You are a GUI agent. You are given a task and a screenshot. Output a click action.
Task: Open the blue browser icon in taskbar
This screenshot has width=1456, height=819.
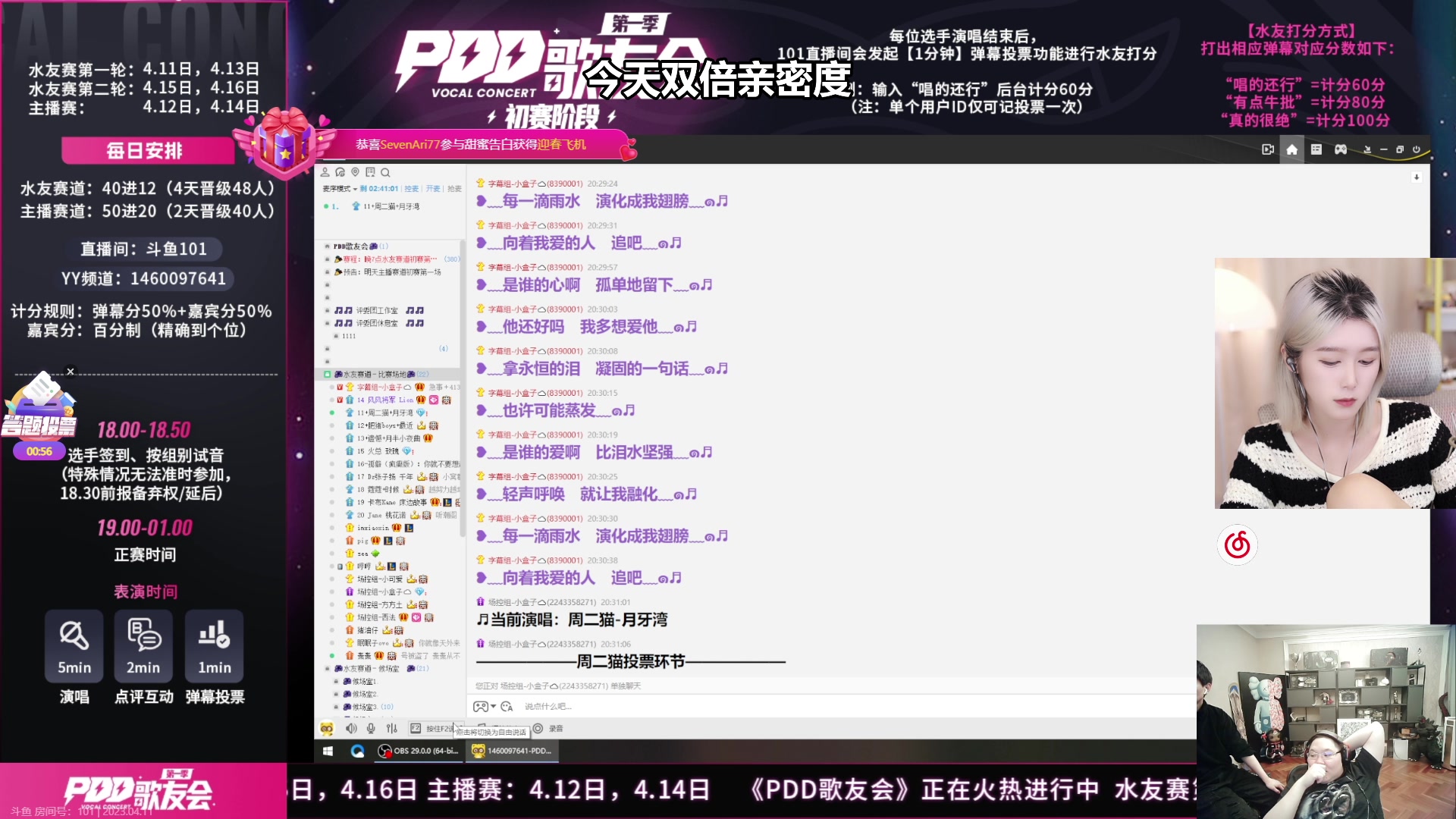tap(358, 751)
